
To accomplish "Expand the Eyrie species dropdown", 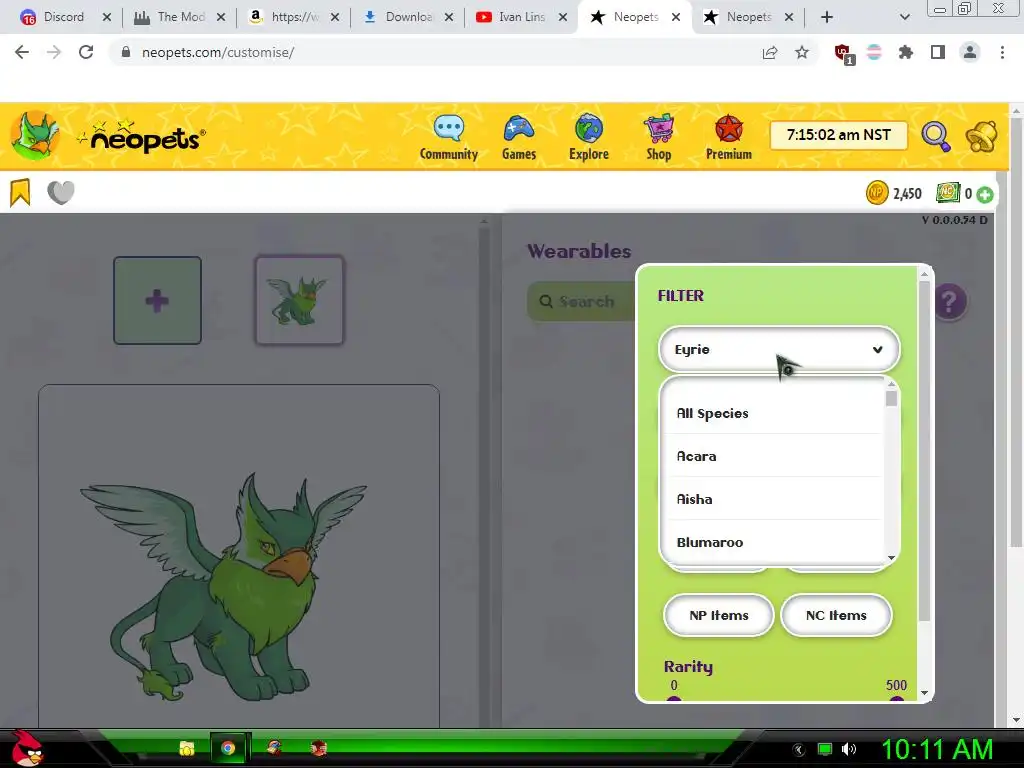I will tap(779, 349).
